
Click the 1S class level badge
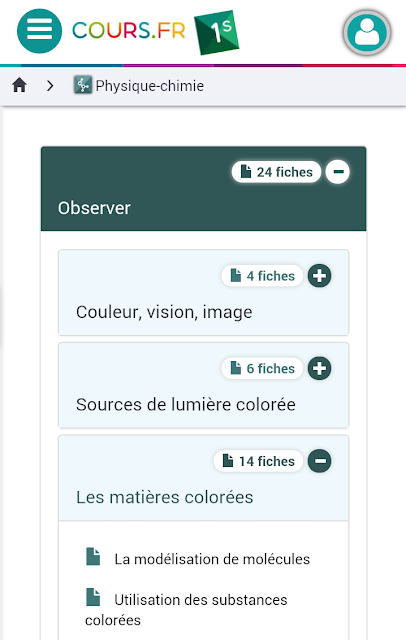click(217, 32)
